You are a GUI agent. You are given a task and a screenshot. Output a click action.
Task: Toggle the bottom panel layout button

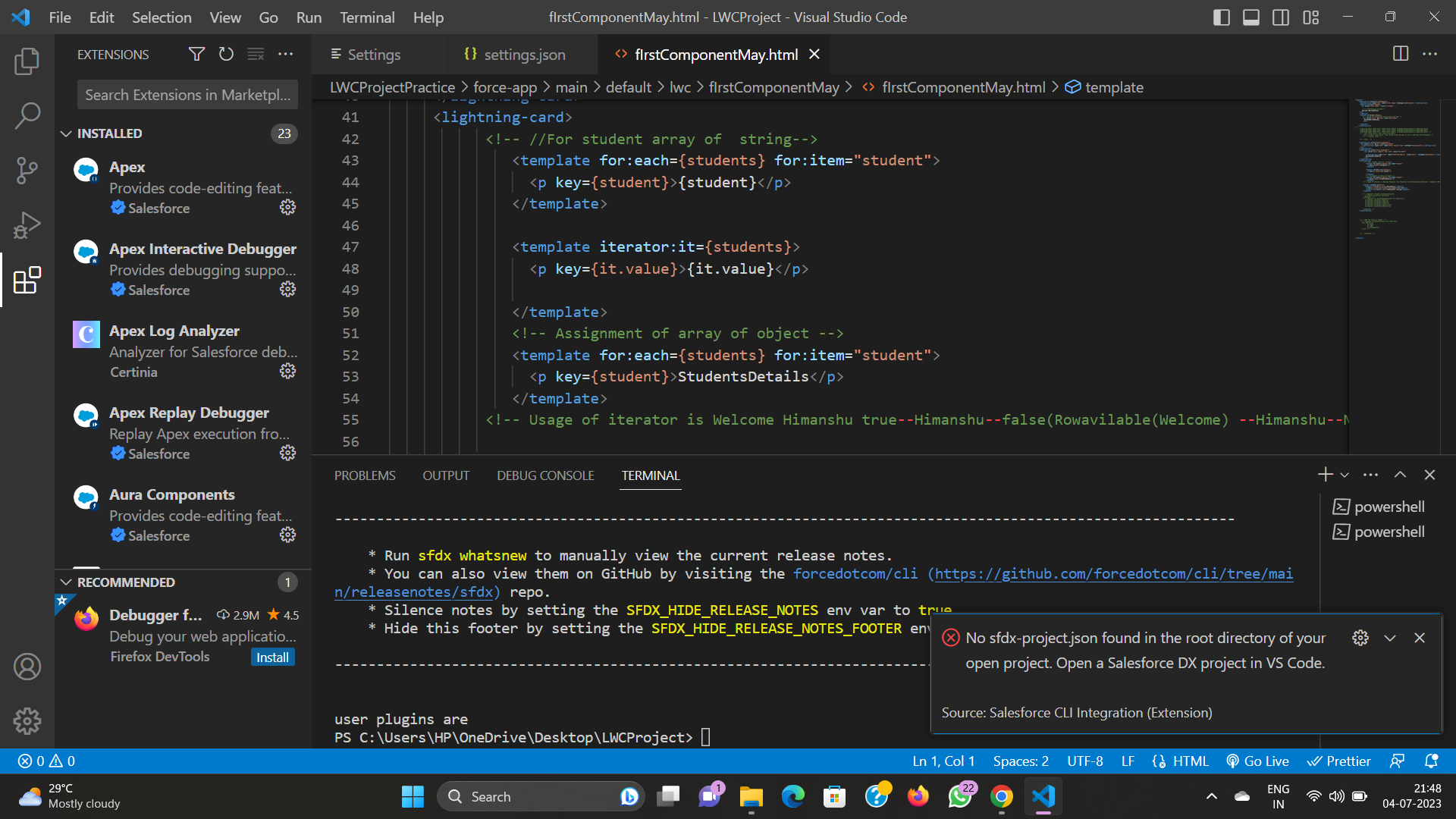(x=1251, y=17)
